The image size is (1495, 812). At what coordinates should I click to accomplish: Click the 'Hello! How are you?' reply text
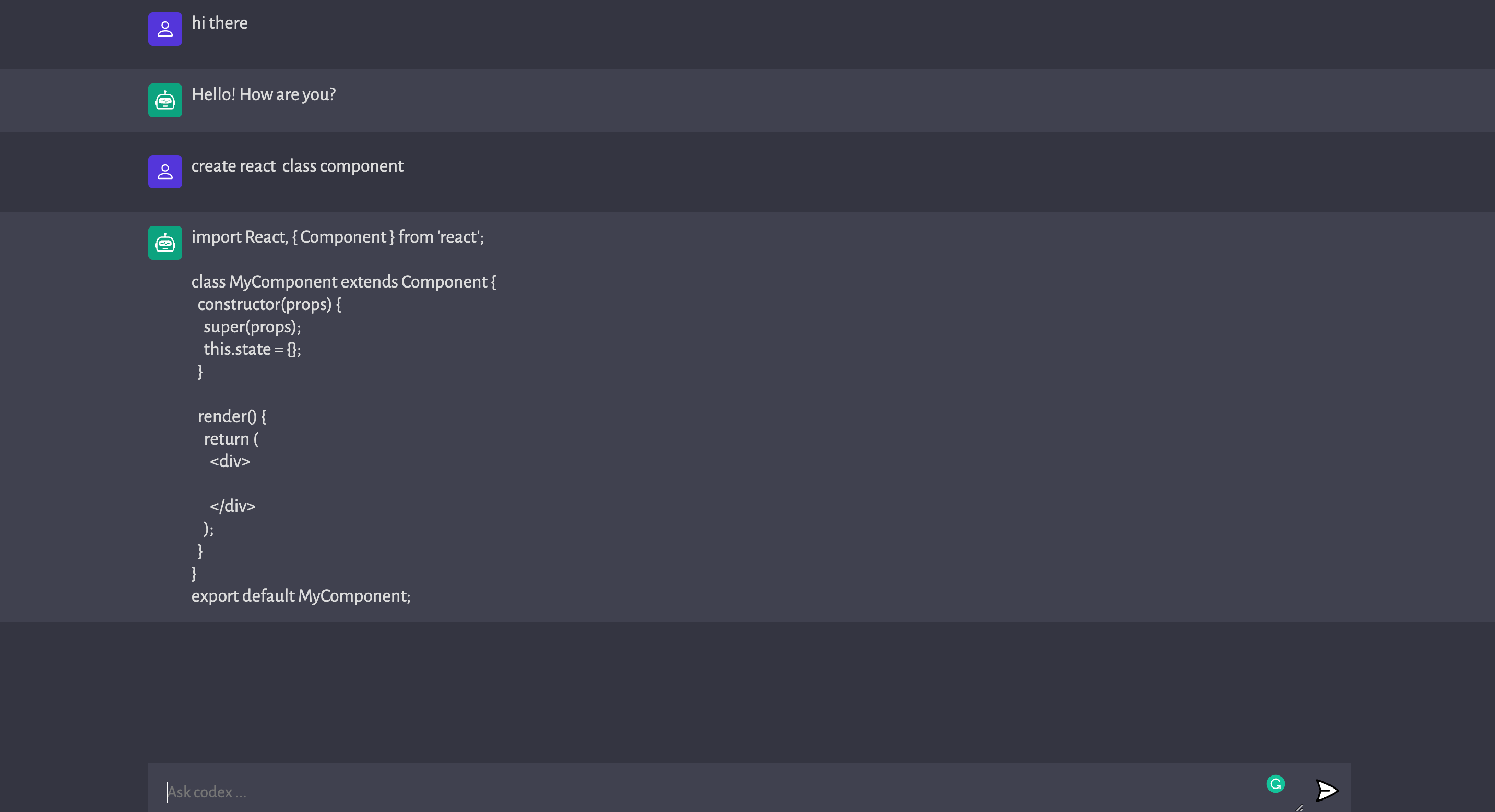click(264, 94)
